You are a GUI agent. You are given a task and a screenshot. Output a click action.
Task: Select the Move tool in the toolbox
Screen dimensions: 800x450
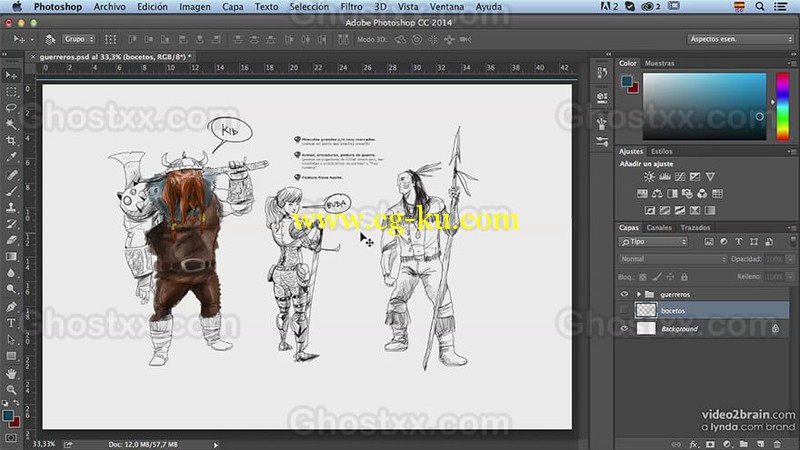(x=11, y=76)
